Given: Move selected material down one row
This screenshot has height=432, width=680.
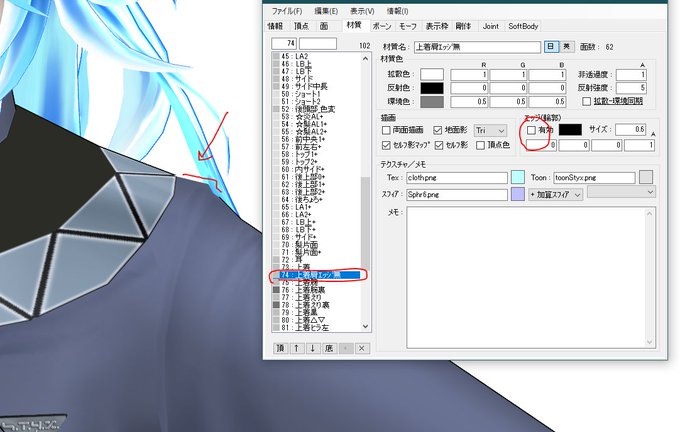Looking at the screenshot, I should pyautogui.click(x=313, y=348).
